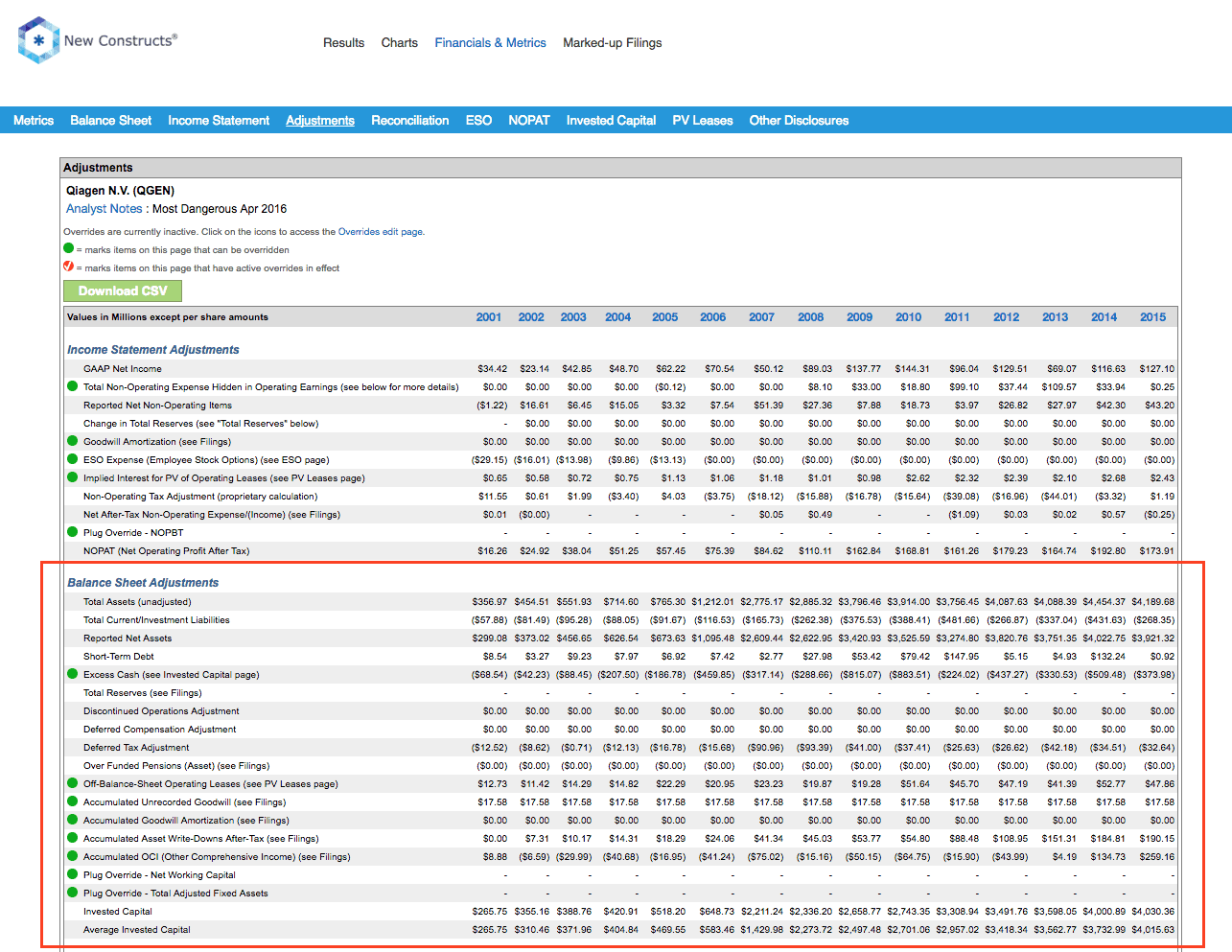Click the 2001 year column header
The image size is (1232, 952).
[489, 317]
